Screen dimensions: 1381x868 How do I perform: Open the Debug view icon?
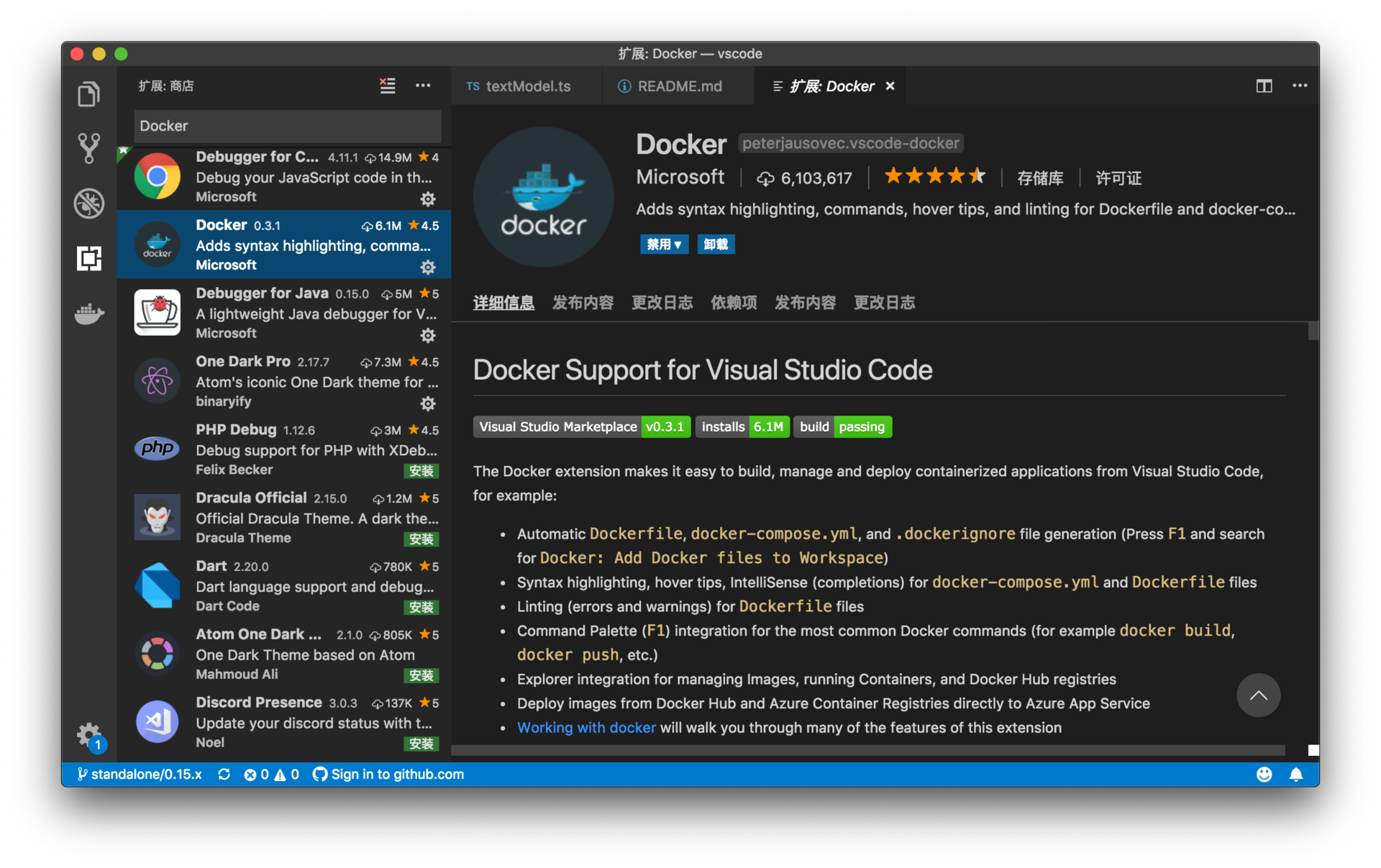click(88, 204)
